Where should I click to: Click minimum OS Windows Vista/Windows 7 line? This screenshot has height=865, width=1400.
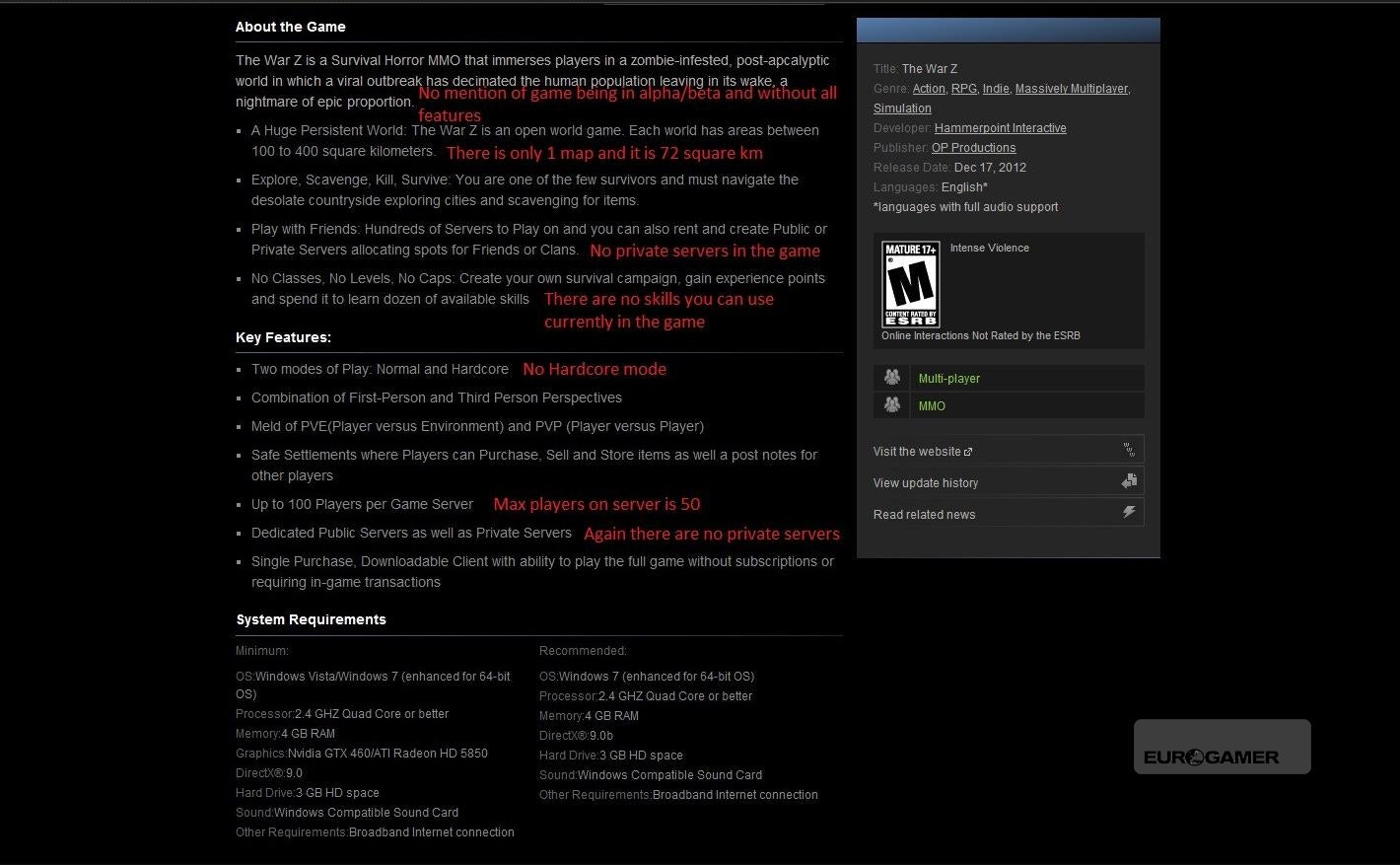373,685
